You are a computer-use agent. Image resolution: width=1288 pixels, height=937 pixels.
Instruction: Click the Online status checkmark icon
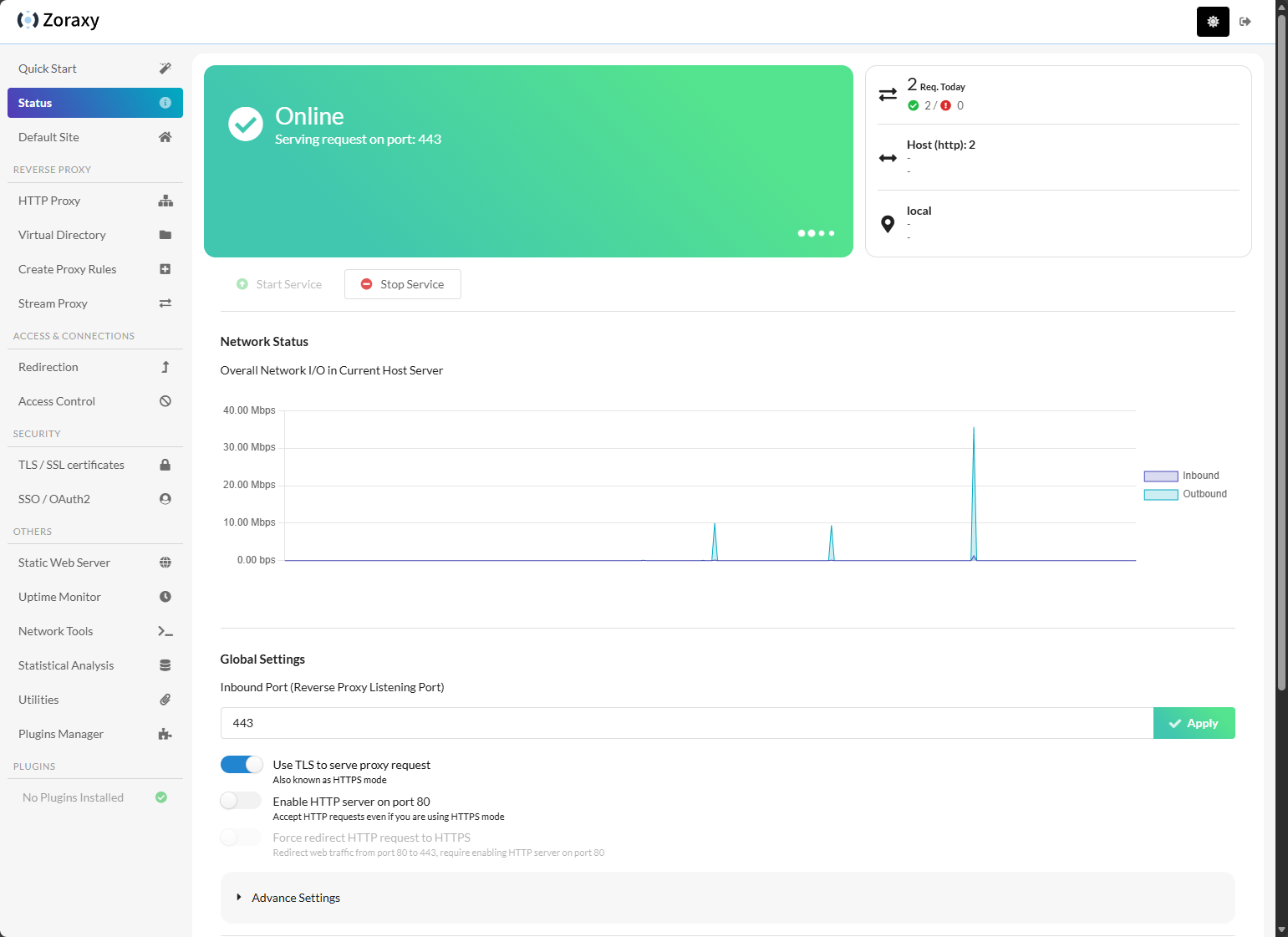coord(246,125)
